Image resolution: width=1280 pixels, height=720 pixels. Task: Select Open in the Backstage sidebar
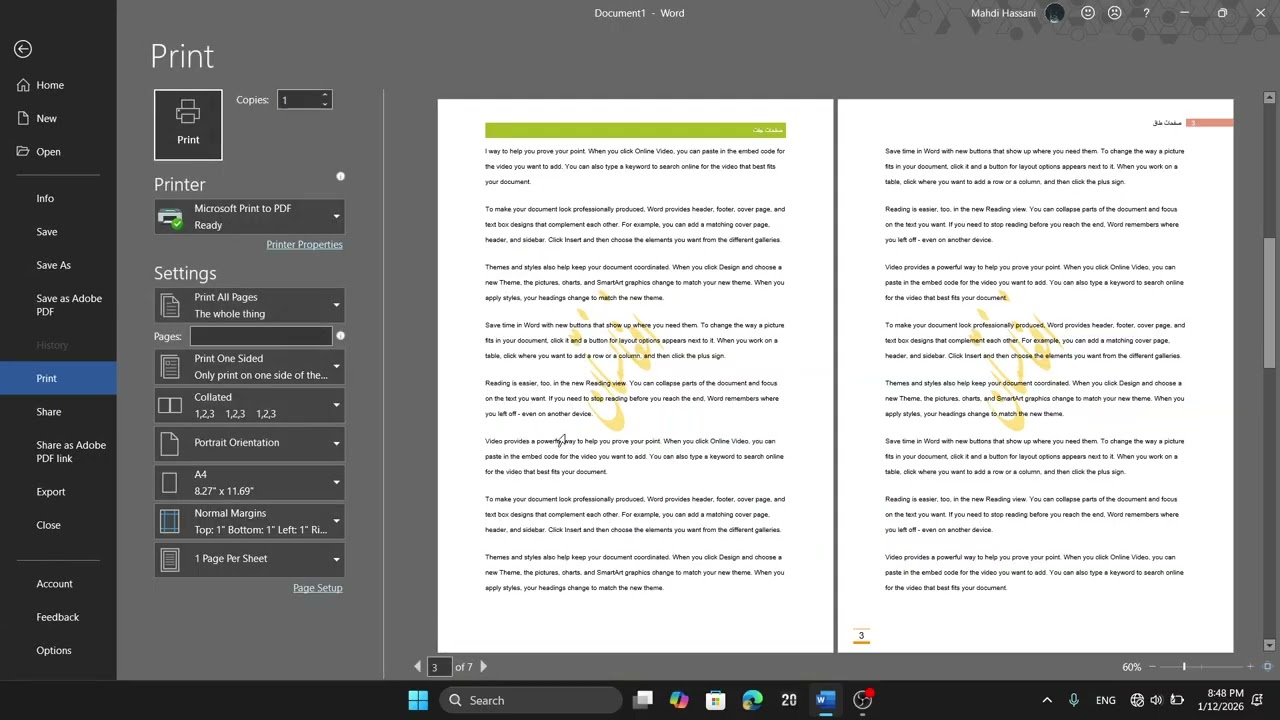coord(58,152)
